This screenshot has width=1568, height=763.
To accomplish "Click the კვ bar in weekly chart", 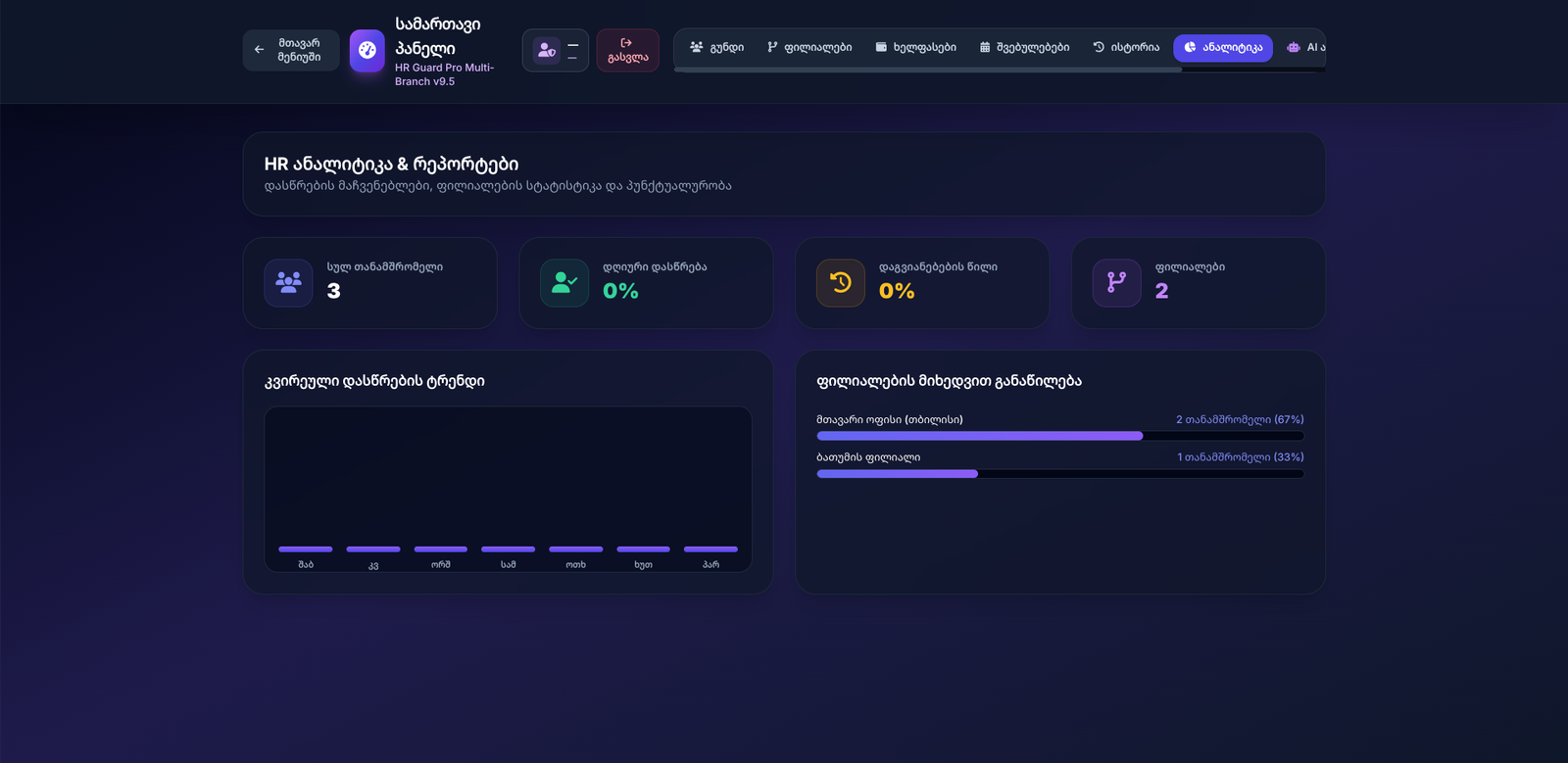I will tap(373, 549).
